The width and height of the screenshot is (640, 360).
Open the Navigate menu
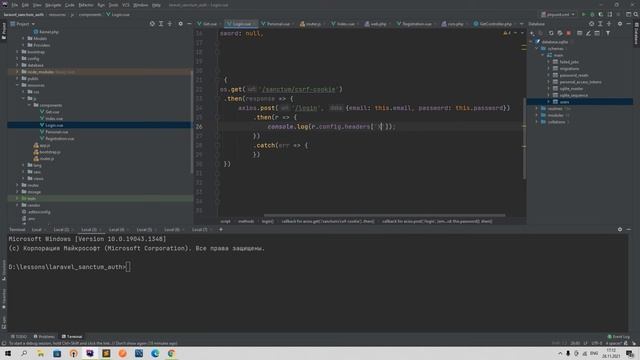coord(53,5)
